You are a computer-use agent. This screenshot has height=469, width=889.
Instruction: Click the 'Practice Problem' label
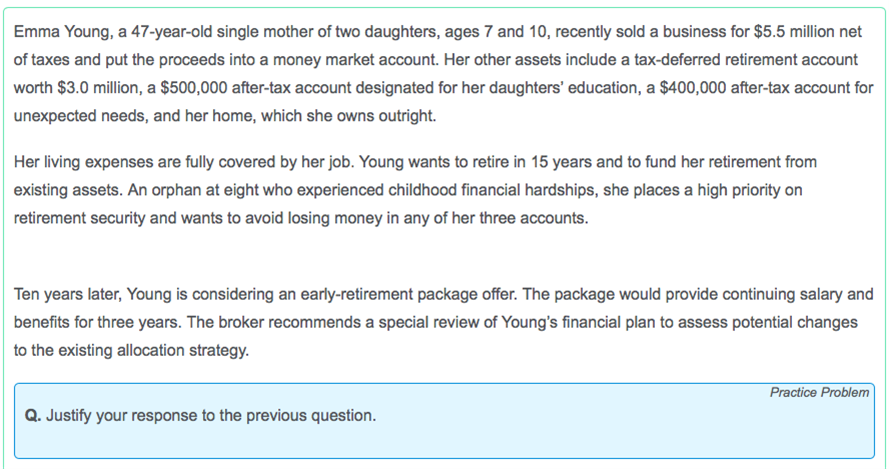819,392
